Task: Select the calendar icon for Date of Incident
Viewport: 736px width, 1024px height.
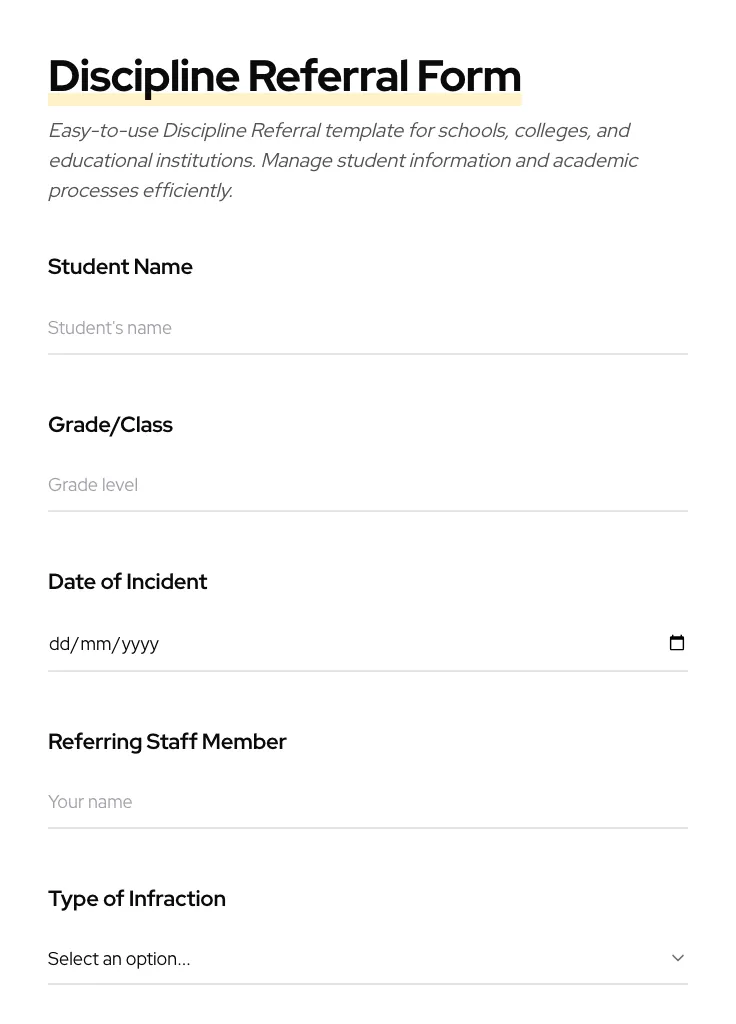Action: point(677,643)
